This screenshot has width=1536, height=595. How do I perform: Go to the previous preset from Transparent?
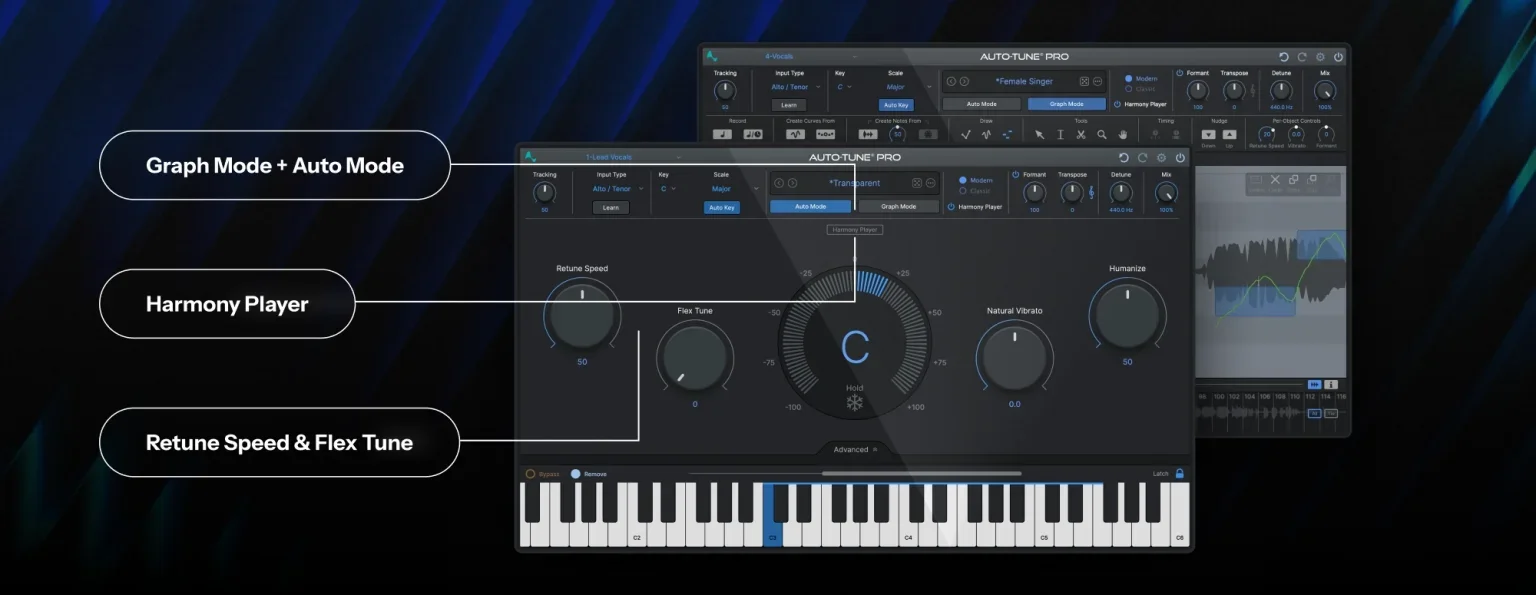pos(779,183)
